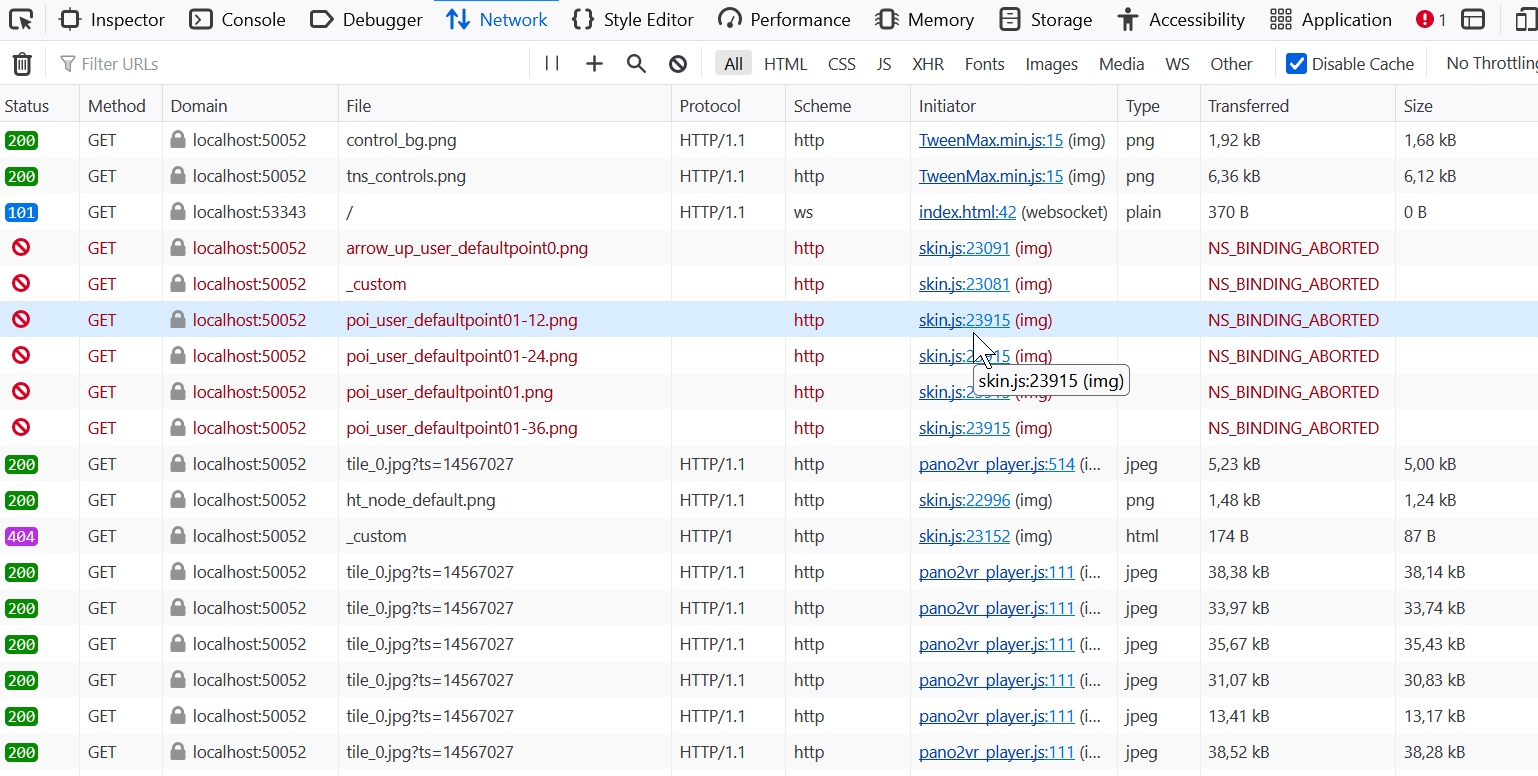
Task: Click blocked icon of arrow_up_user_defaultpoint0.png row
Action: (20, 247)
